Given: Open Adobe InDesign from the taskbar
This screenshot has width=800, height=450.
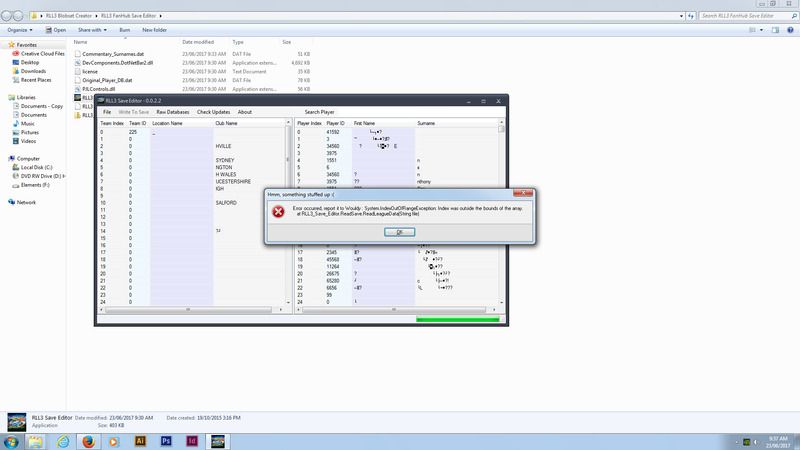Looking at the screenshot, I should (192, 441).
